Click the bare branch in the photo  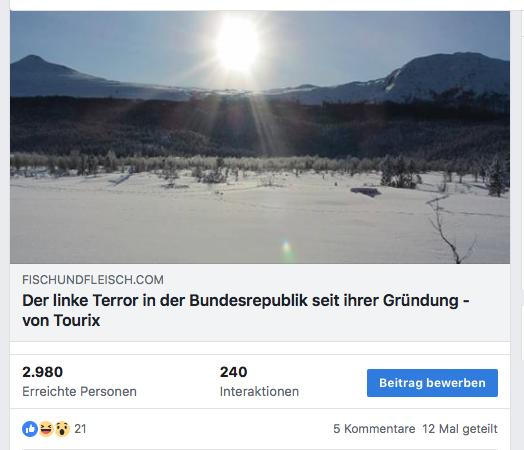pyautogui.click(x=449, y=229)
